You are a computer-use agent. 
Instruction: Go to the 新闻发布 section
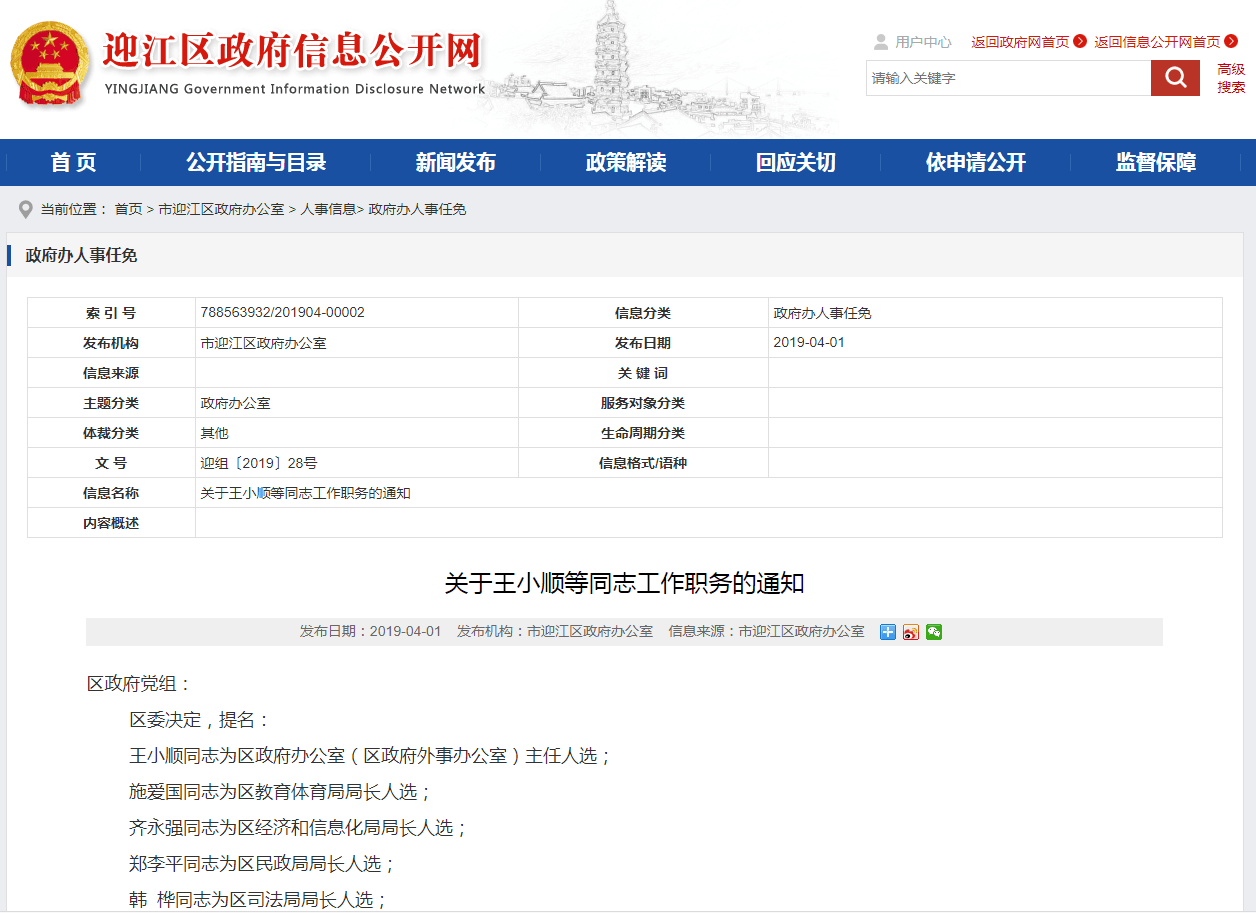point(456,163)
